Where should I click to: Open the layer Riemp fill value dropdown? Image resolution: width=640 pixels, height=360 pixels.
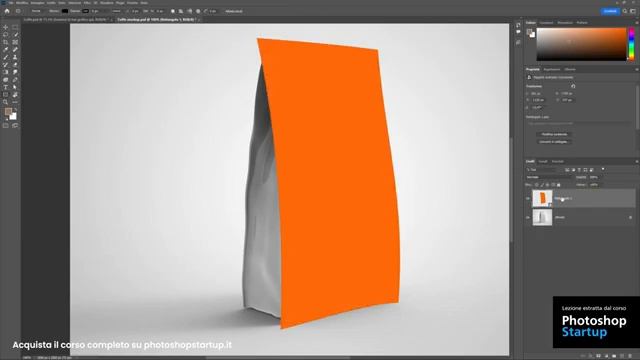[x=596, y=185]
